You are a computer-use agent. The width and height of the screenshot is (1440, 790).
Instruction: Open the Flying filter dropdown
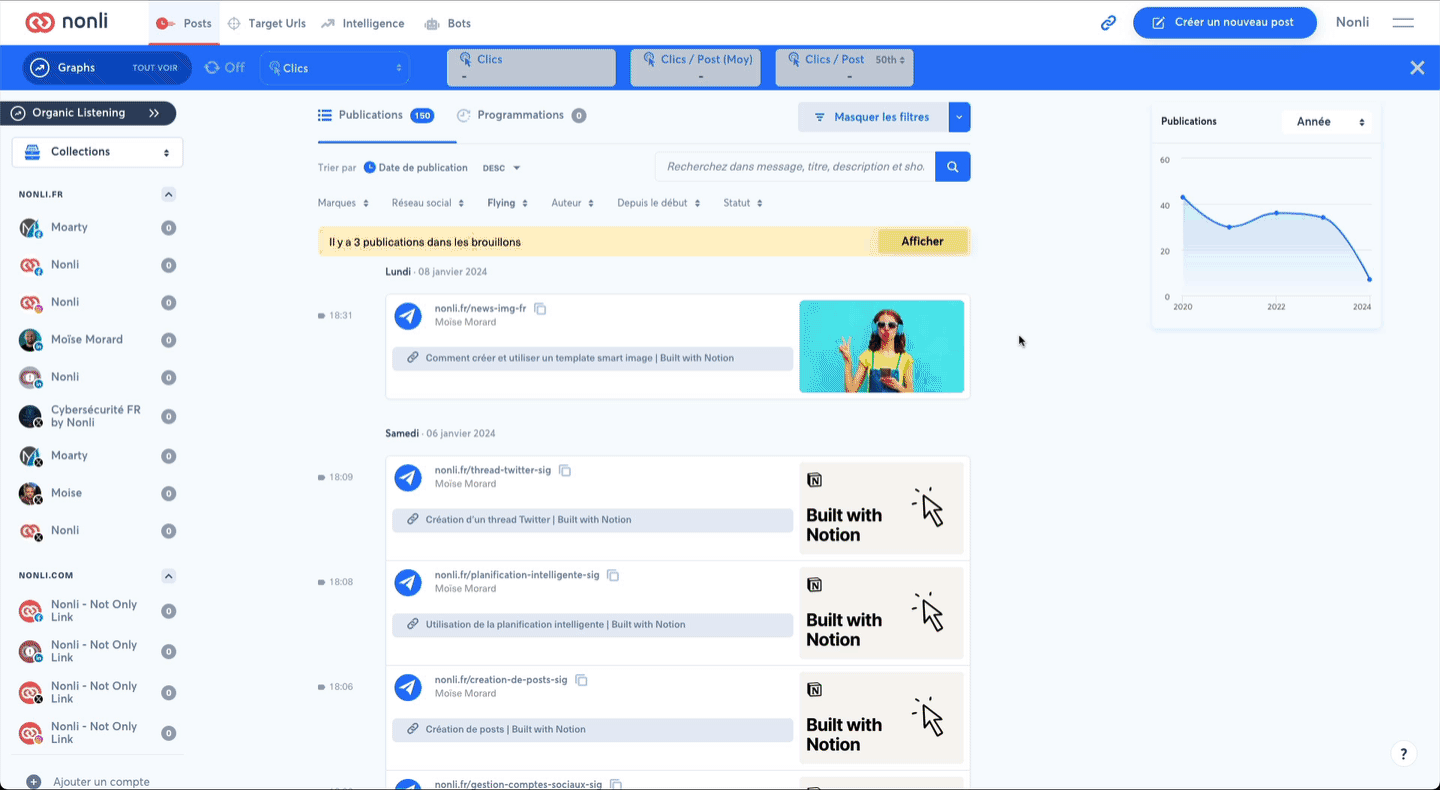click(508, 203)
